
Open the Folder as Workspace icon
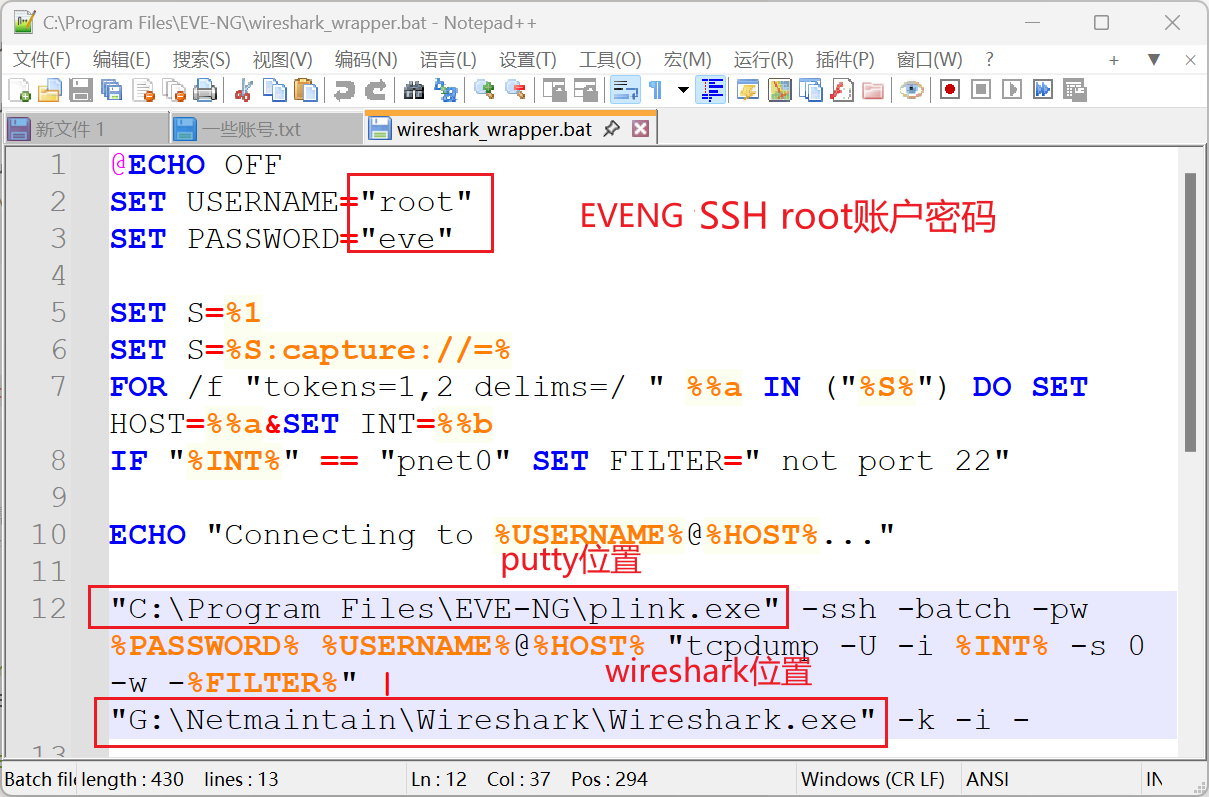872,91
